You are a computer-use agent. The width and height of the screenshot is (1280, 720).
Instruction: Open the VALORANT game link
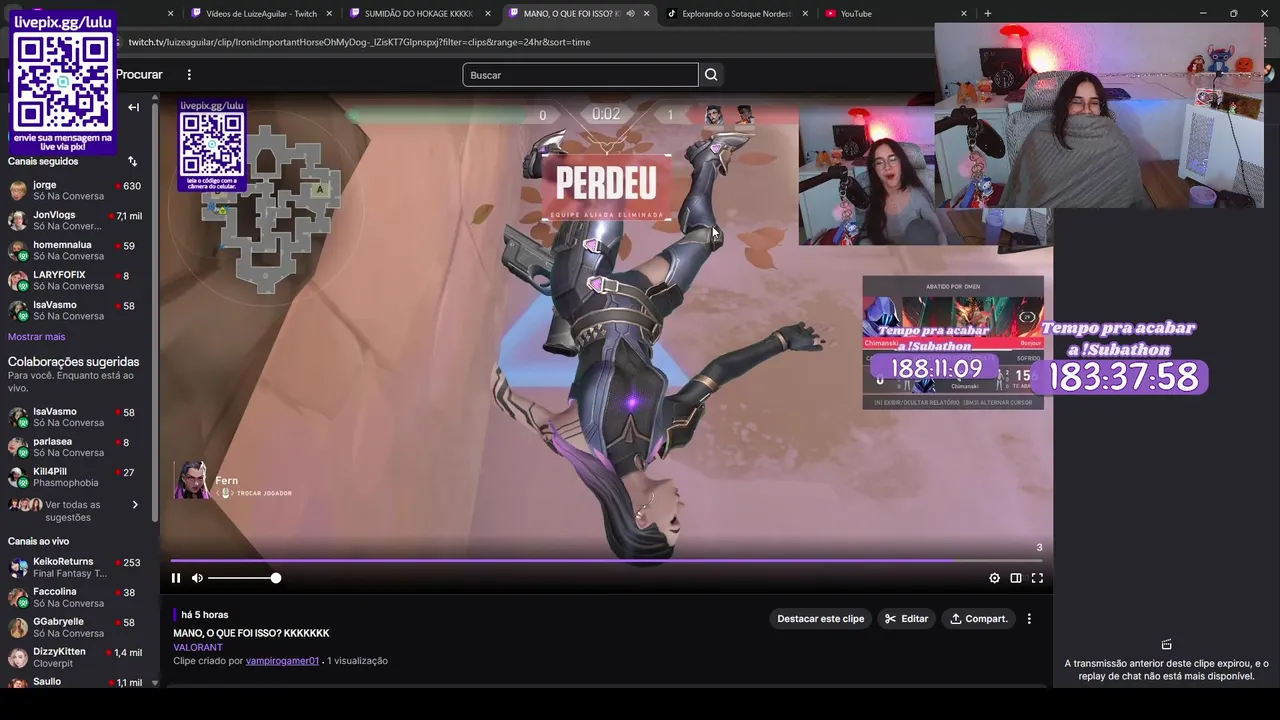pos(198,647)
